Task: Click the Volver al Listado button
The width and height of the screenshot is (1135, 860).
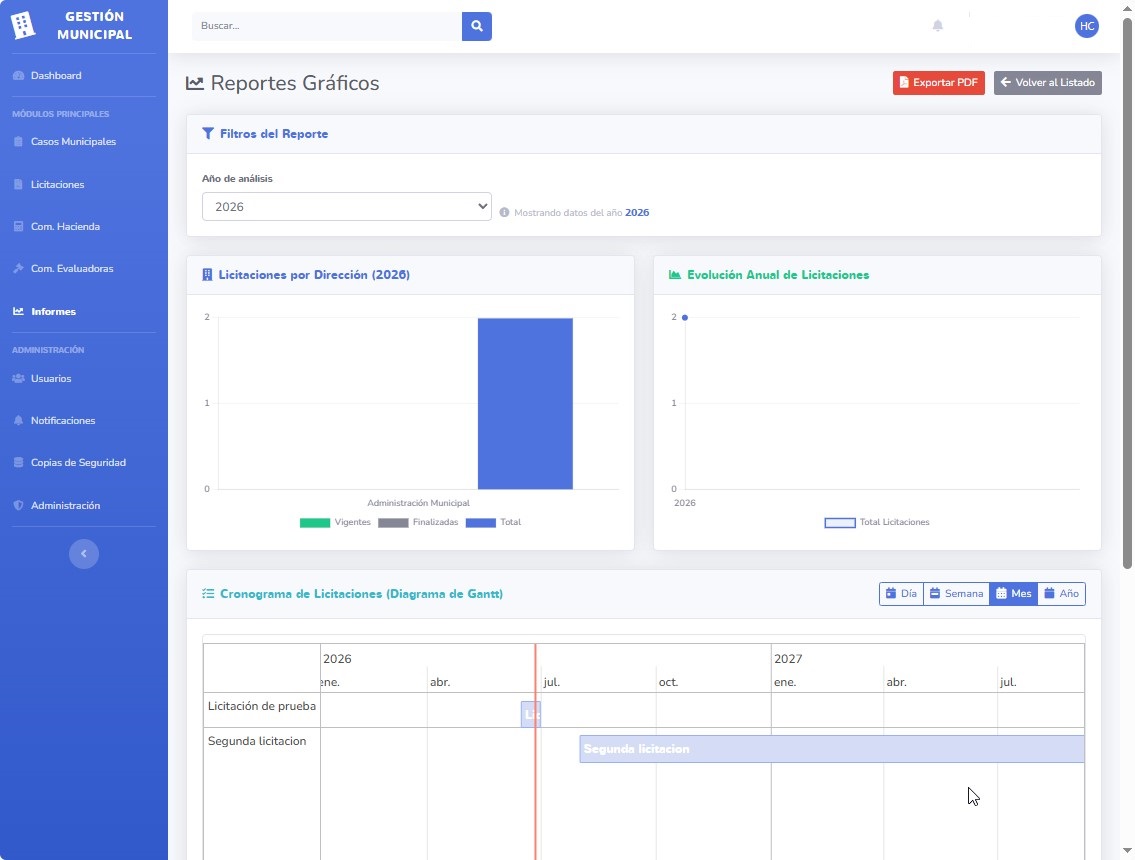Action: [1047, 83]
